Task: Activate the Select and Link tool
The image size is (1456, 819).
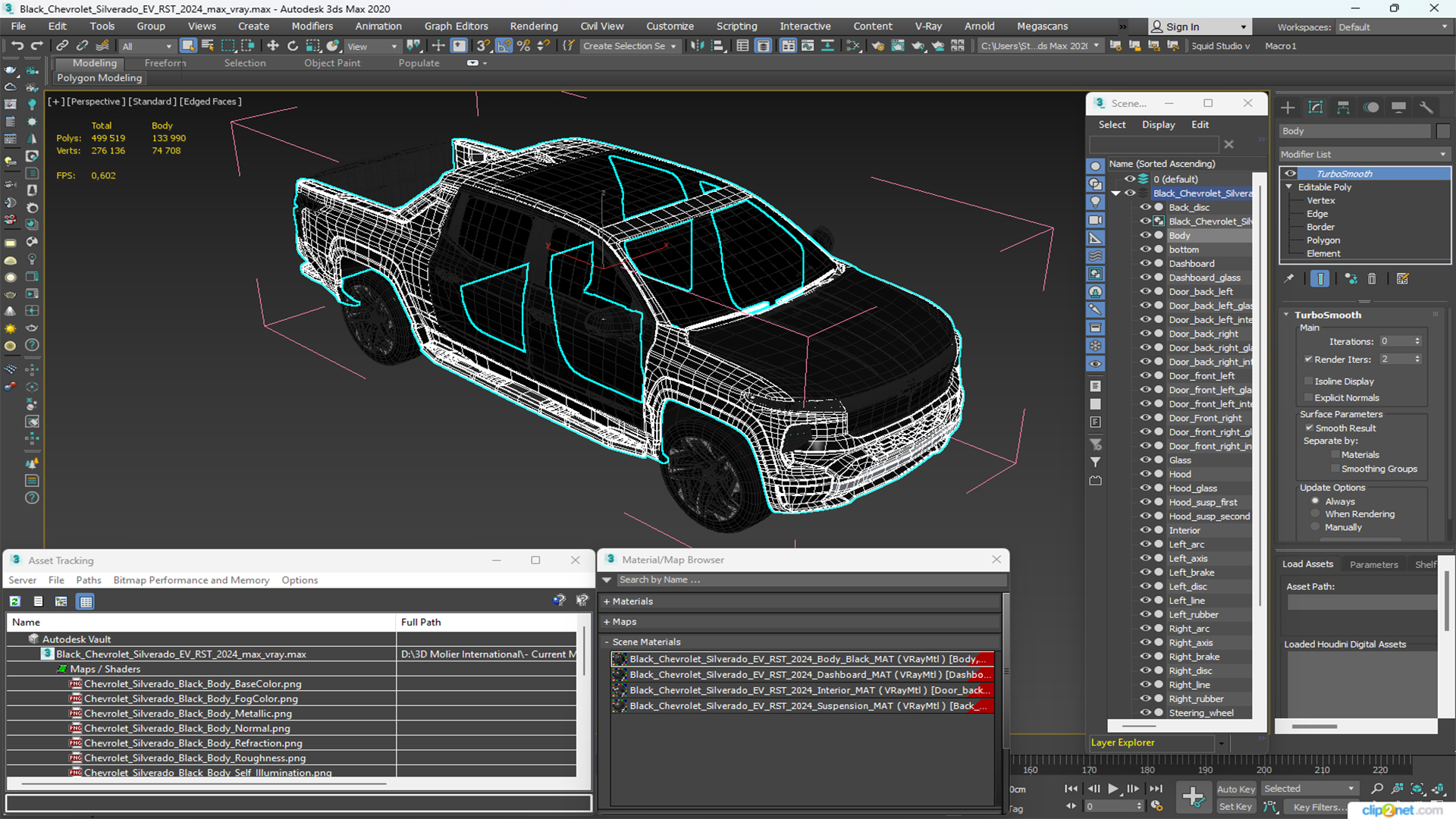Action: (63, 45)
